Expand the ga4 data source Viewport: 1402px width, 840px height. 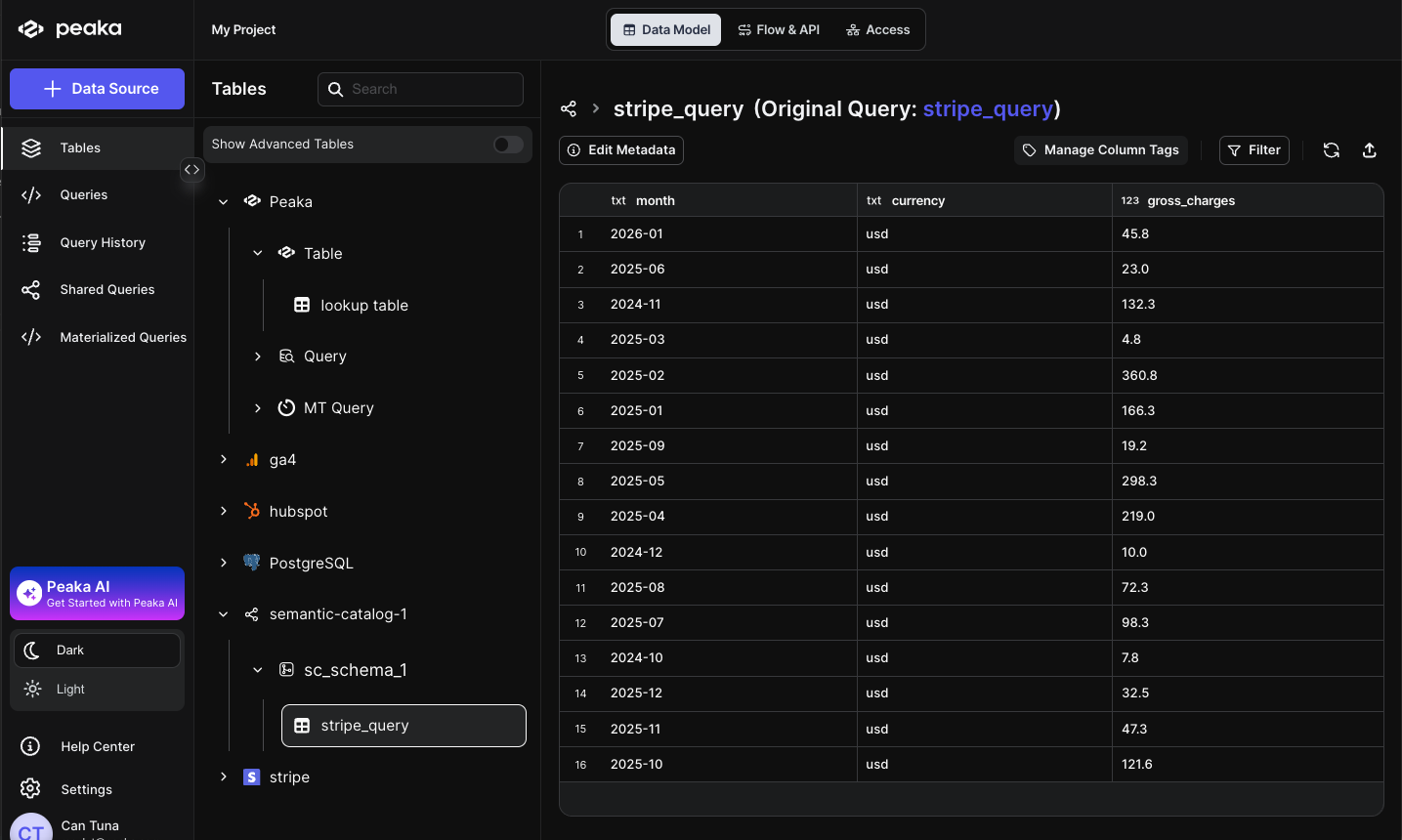click(x=224, y=459)
